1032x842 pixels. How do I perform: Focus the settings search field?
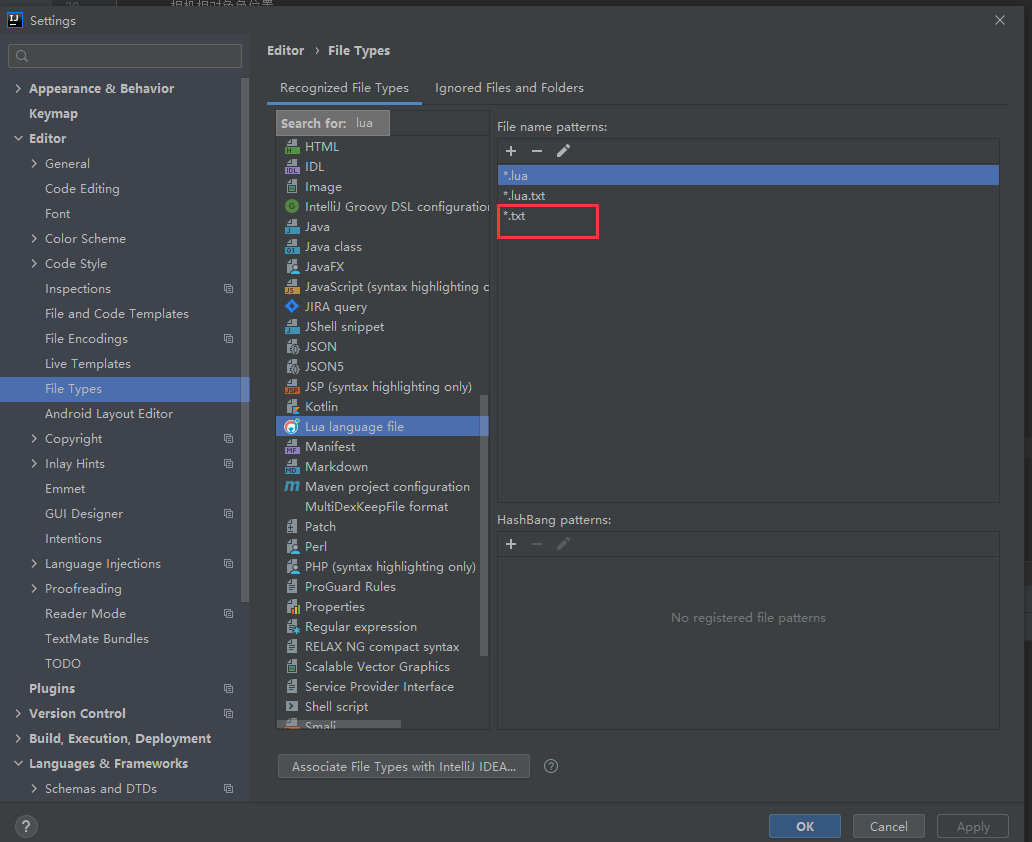coord(125,56)
